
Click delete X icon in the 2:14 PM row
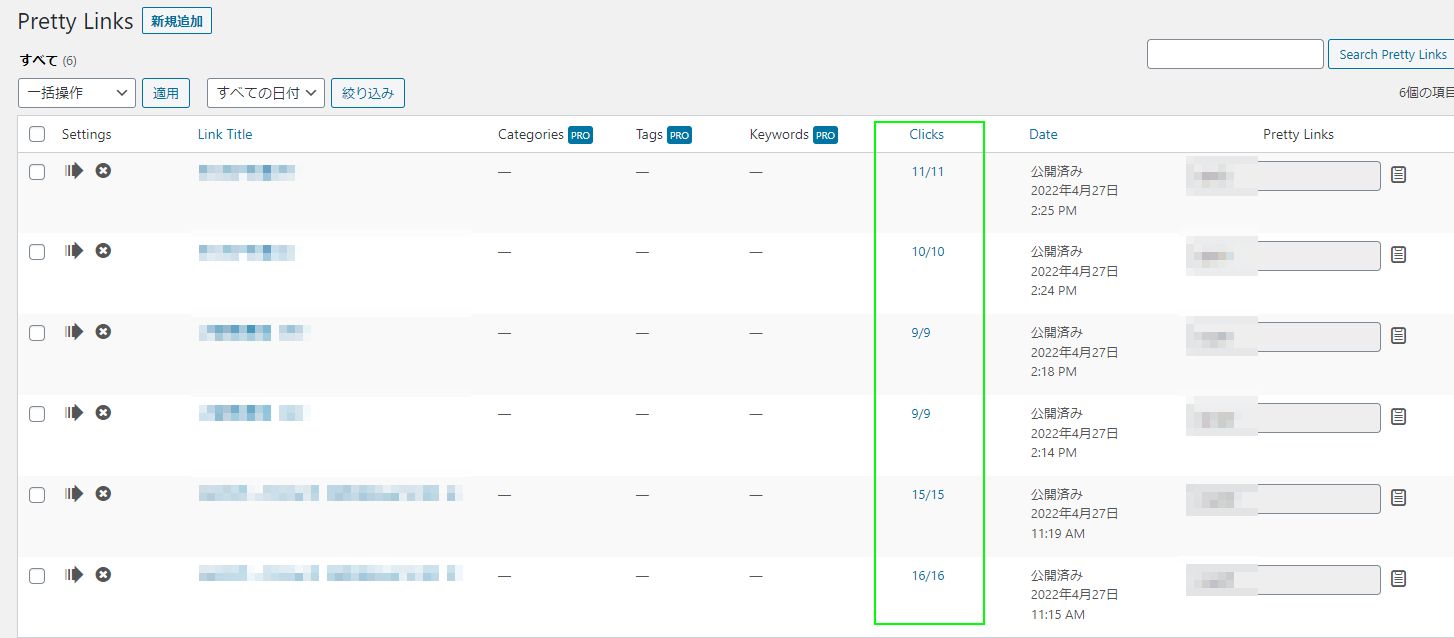click(x=103, y=412)
